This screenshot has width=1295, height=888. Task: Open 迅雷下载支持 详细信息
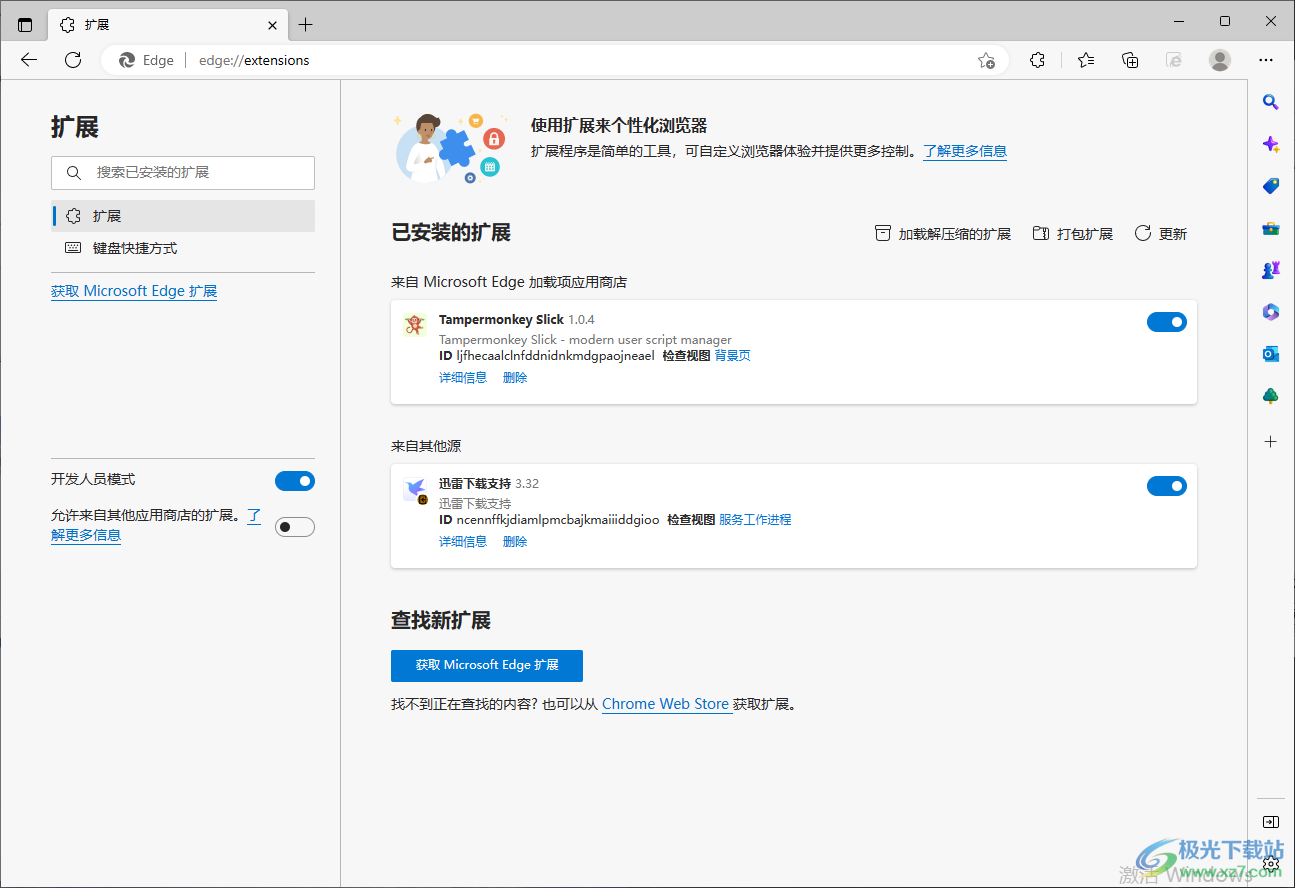[463, 541]
